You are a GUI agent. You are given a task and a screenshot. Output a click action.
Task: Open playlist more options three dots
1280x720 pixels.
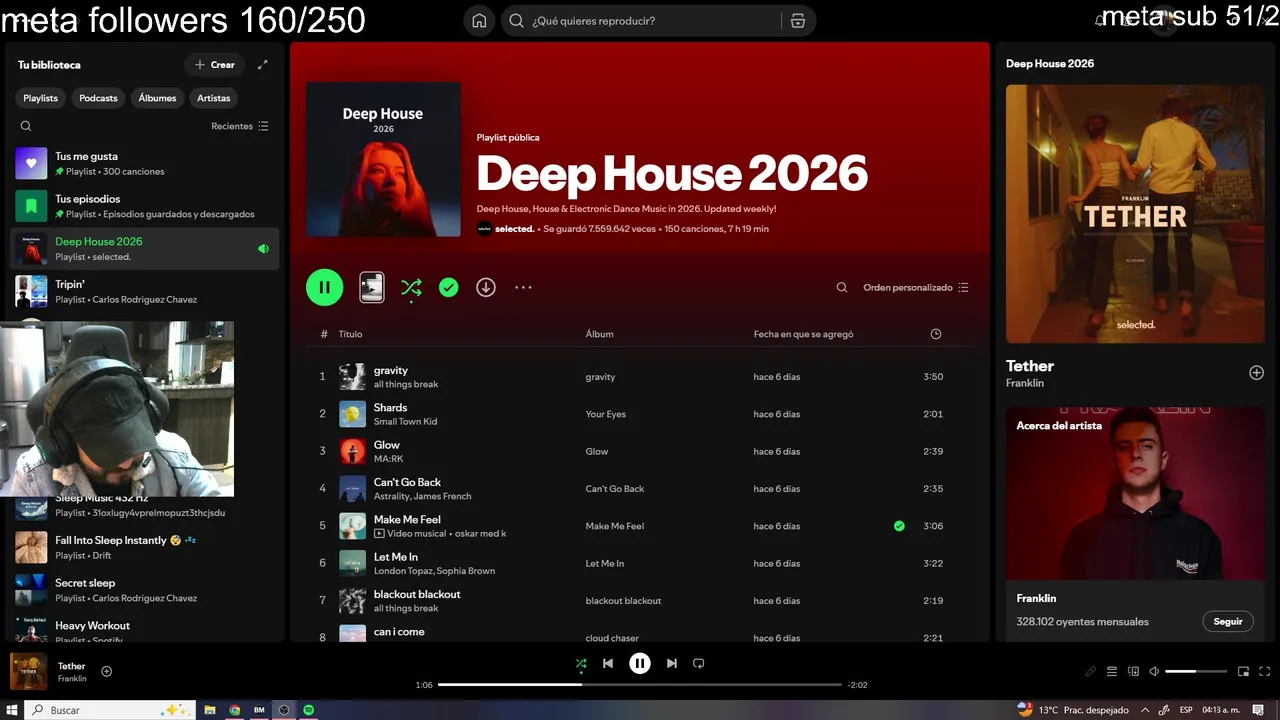click(x=523, y=288)
